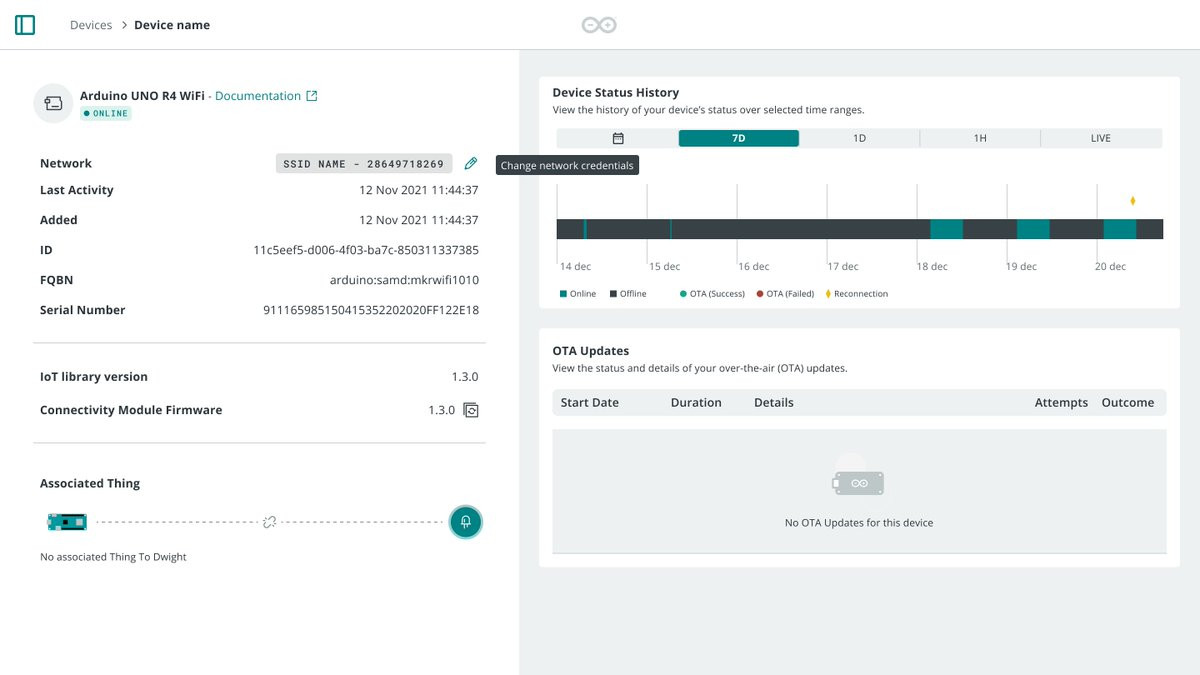Click the pencil icon to edit network

point(471,163)
